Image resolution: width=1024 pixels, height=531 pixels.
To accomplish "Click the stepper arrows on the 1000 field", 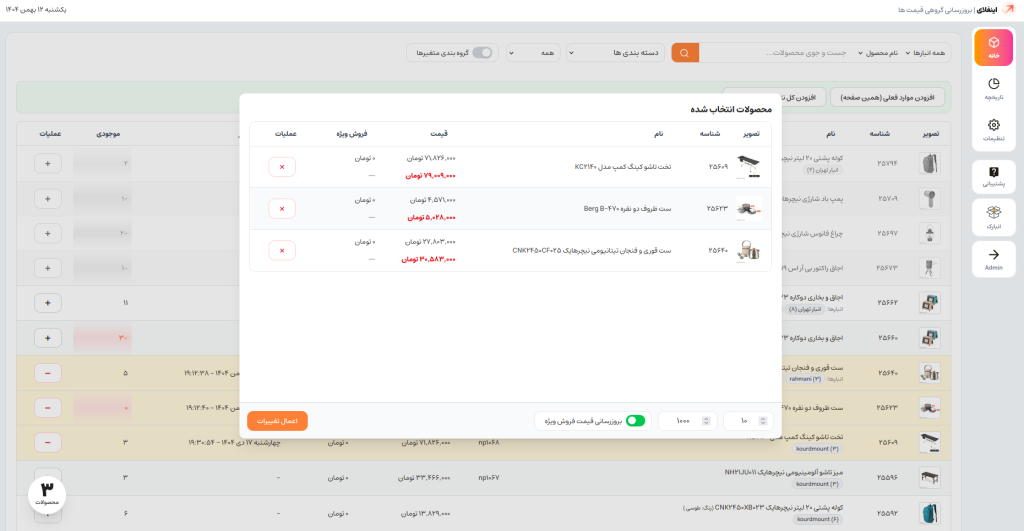I will point(706,421).
